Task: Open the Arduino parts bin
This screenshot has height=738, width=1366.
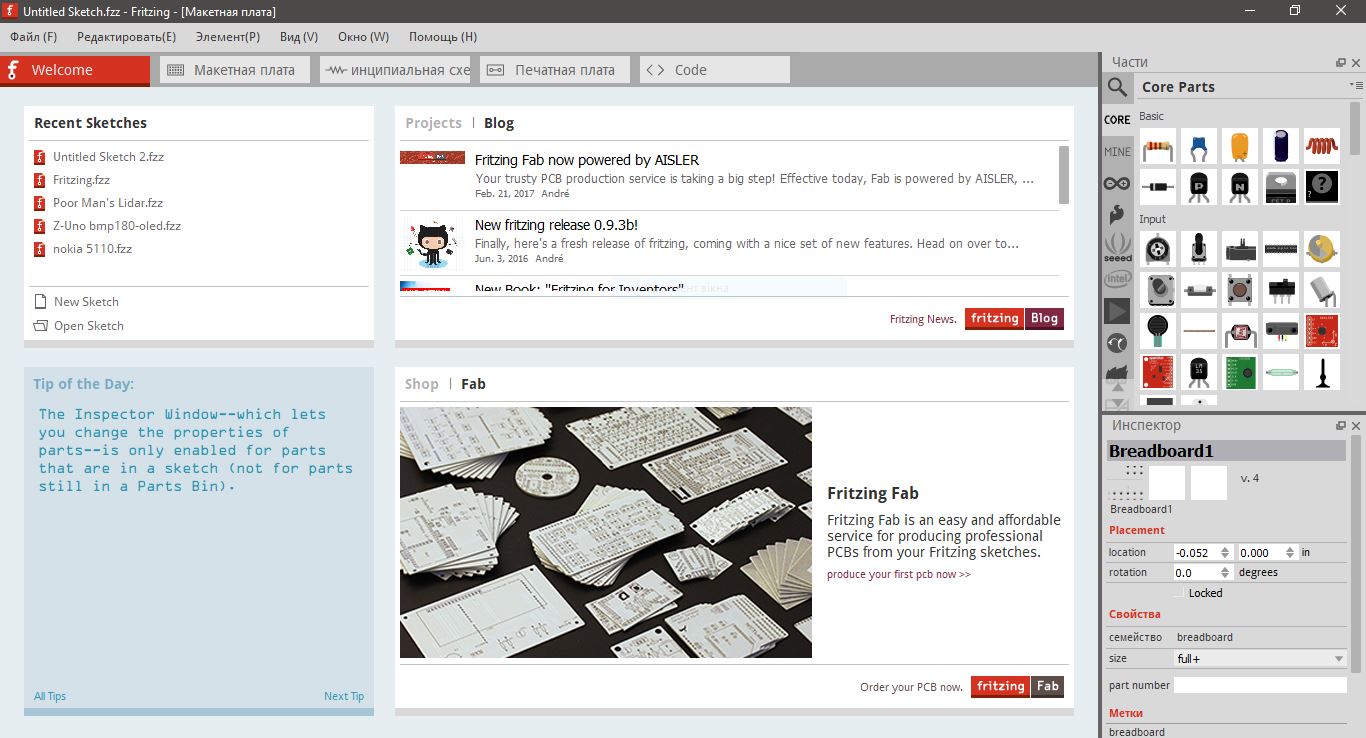Action: [1117, 183]
